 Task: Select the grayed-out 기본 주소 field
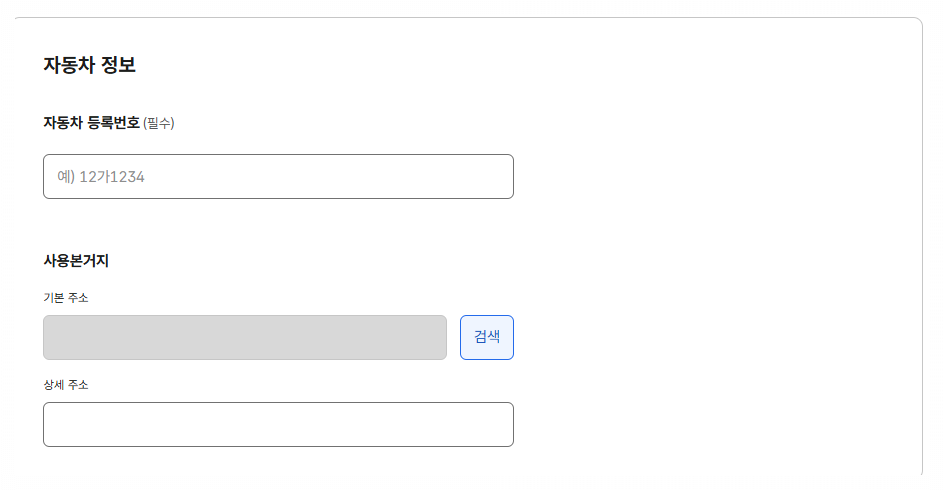[245, 337]
